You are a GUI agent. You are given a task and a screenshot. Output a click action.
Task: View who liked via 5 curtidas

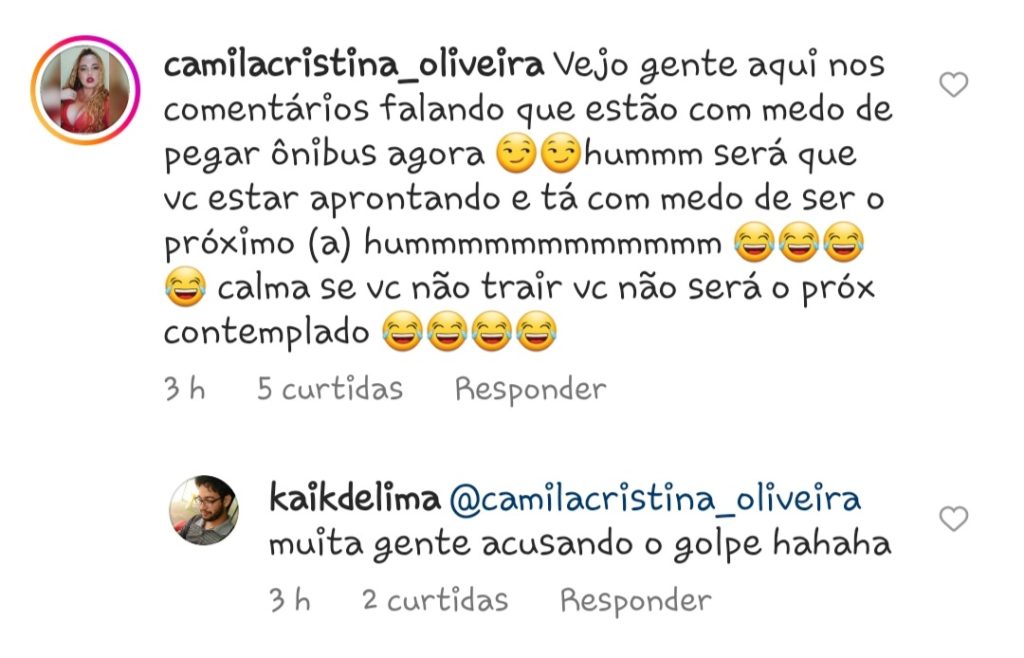[330, 389]
